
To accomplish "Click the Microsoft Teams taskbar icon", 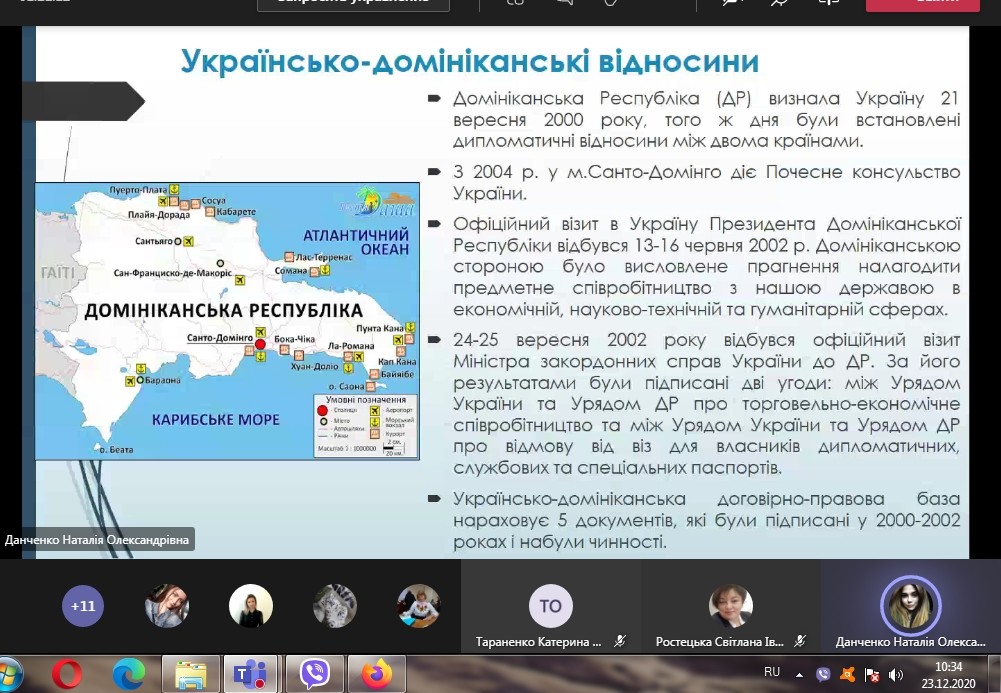I will pyautogui.click(x=250, y=674).
